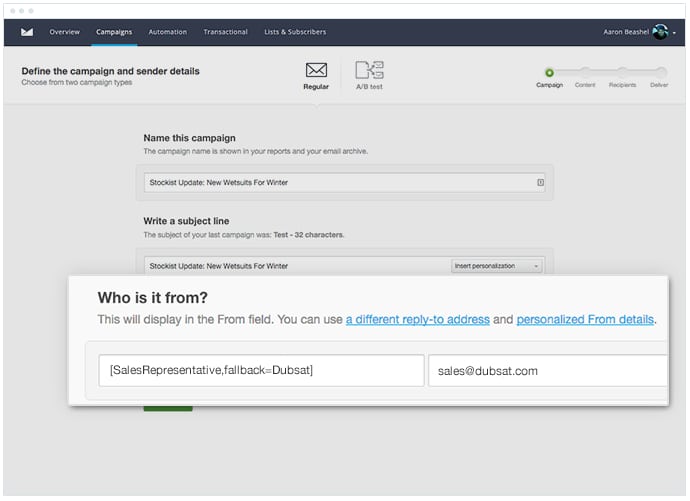Click the green button below the dialog
Image resolution: width=690 pixels, height=501 pixels.
click(x=168, y=409)
